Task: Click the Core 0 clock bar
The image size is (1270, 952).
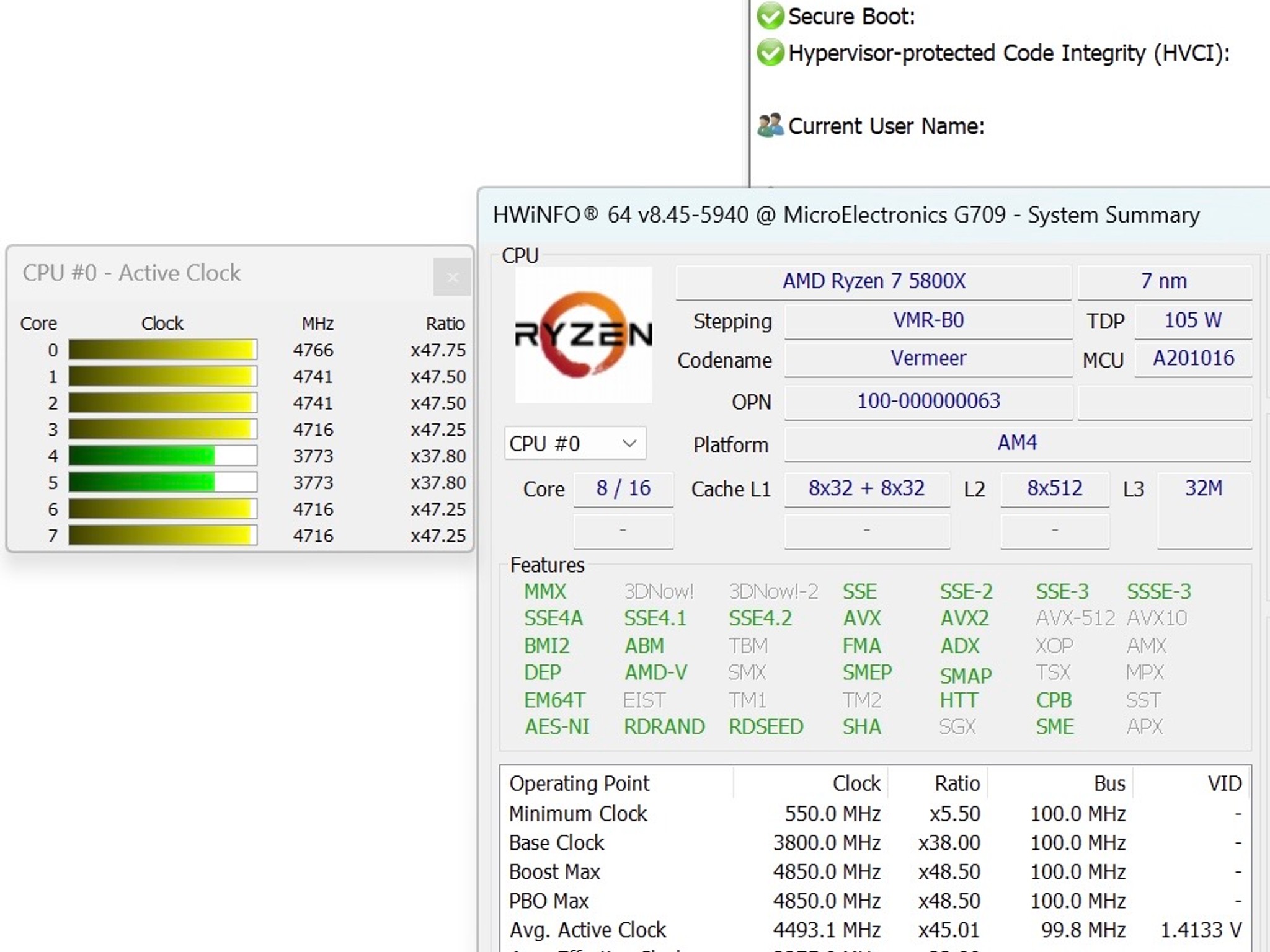Action: coord(162,350)
